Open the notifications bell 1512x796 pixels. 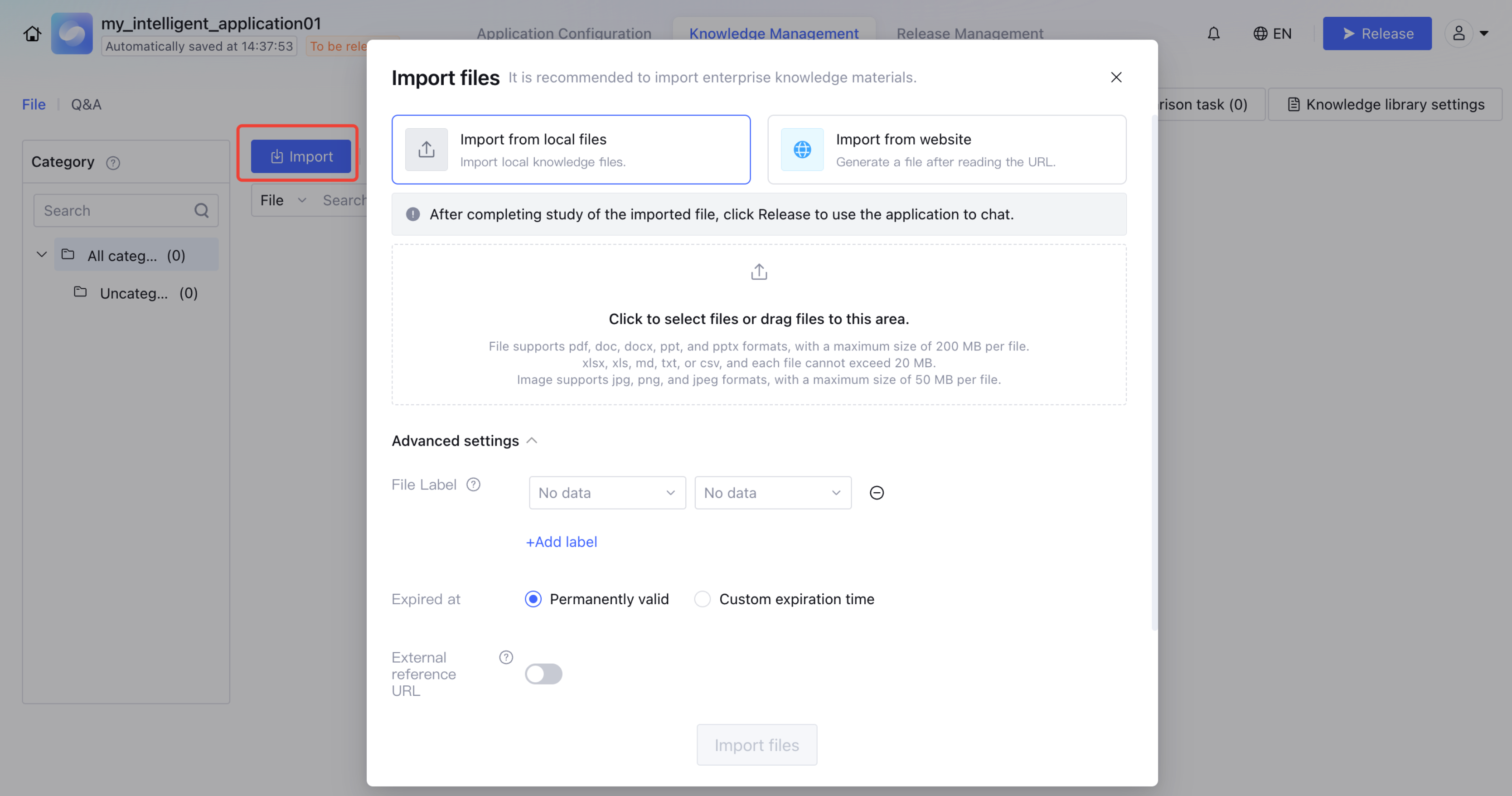(1213, 34)
